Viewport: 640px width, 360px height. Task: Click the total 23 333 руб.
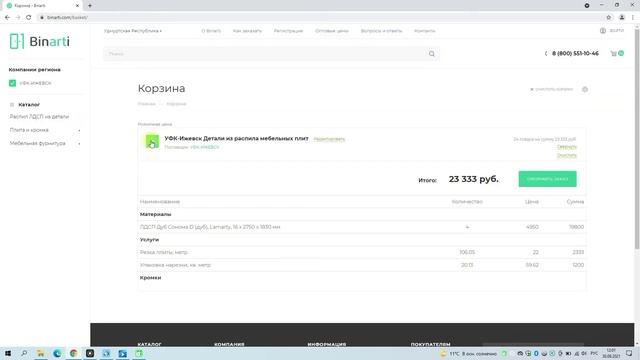(x=473, y=179)
